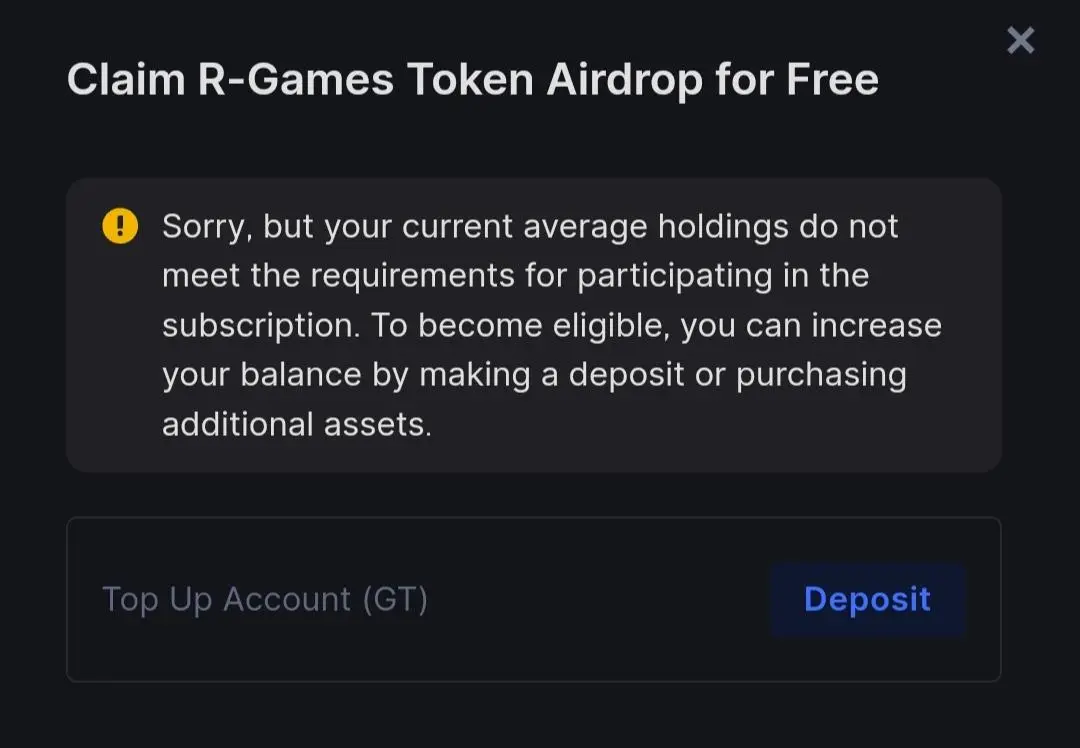The width and height of the screenshot is (1080, 748).
Task: Click the eligibility warning message paragraph
Action: coord(550,325)
